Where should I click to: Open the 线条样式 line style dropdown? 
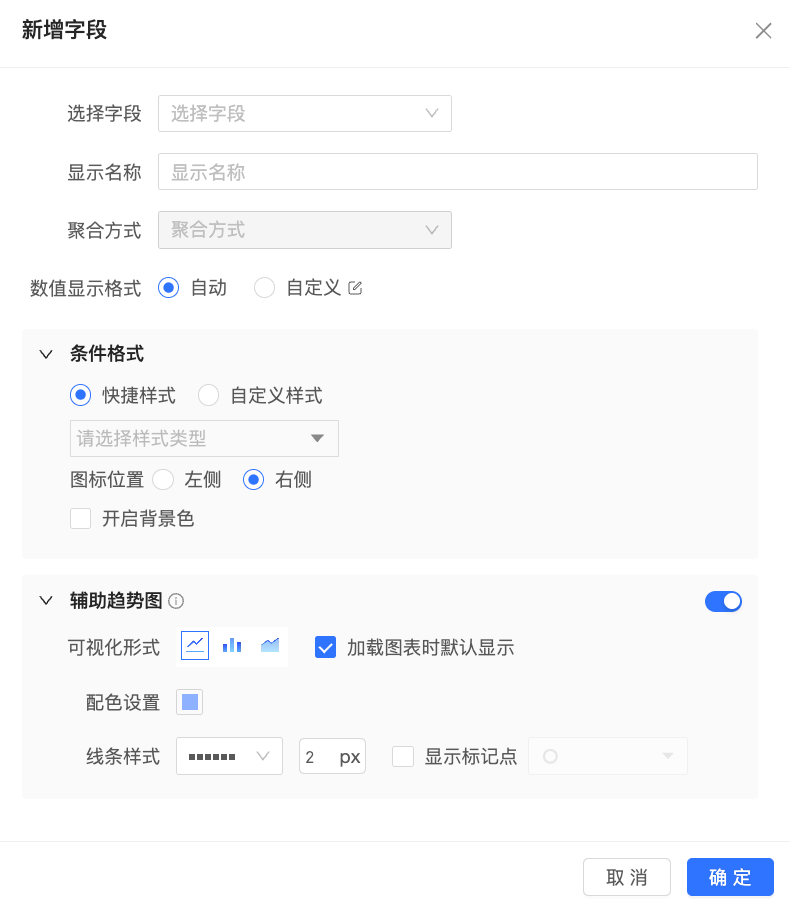click(x=229, y=756)
